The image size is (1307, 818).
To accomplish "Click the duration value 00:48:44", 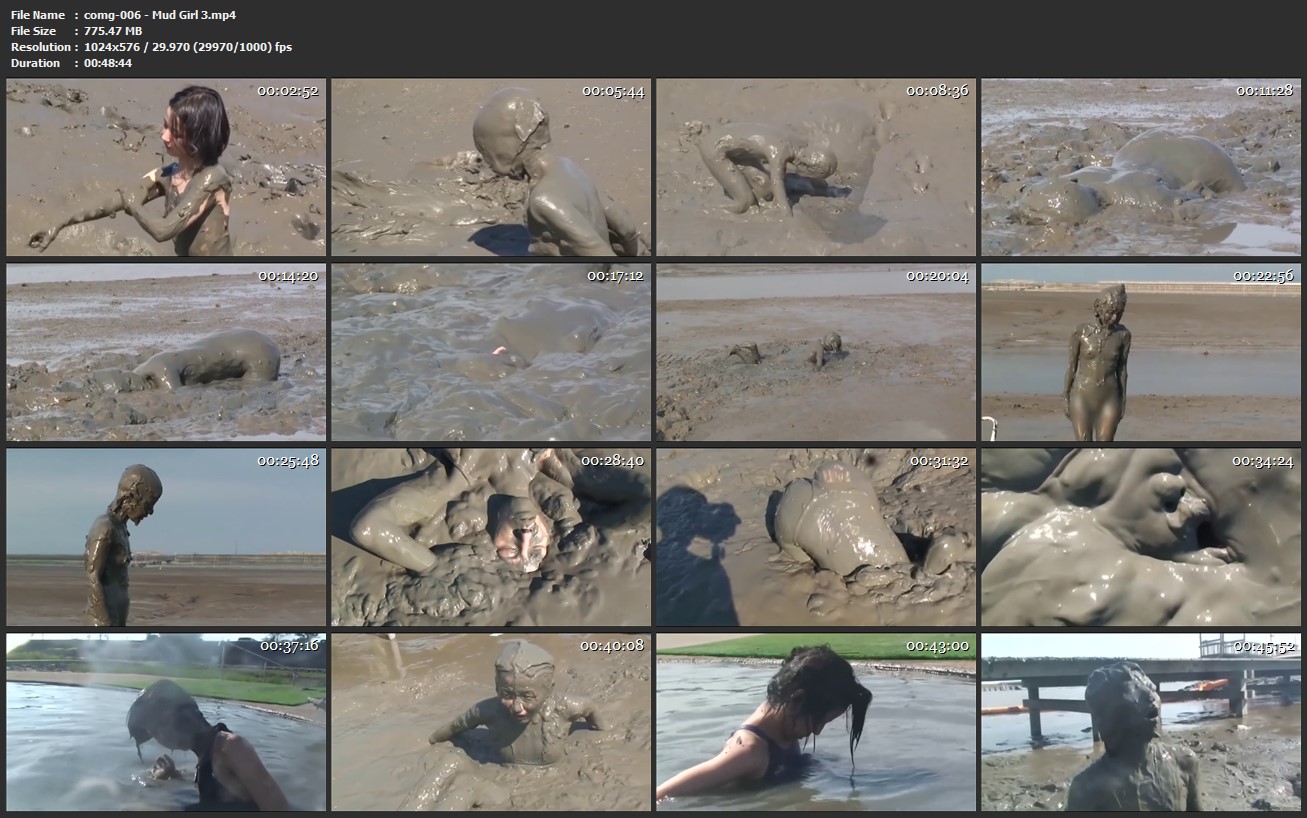I will tap(108, 63).
